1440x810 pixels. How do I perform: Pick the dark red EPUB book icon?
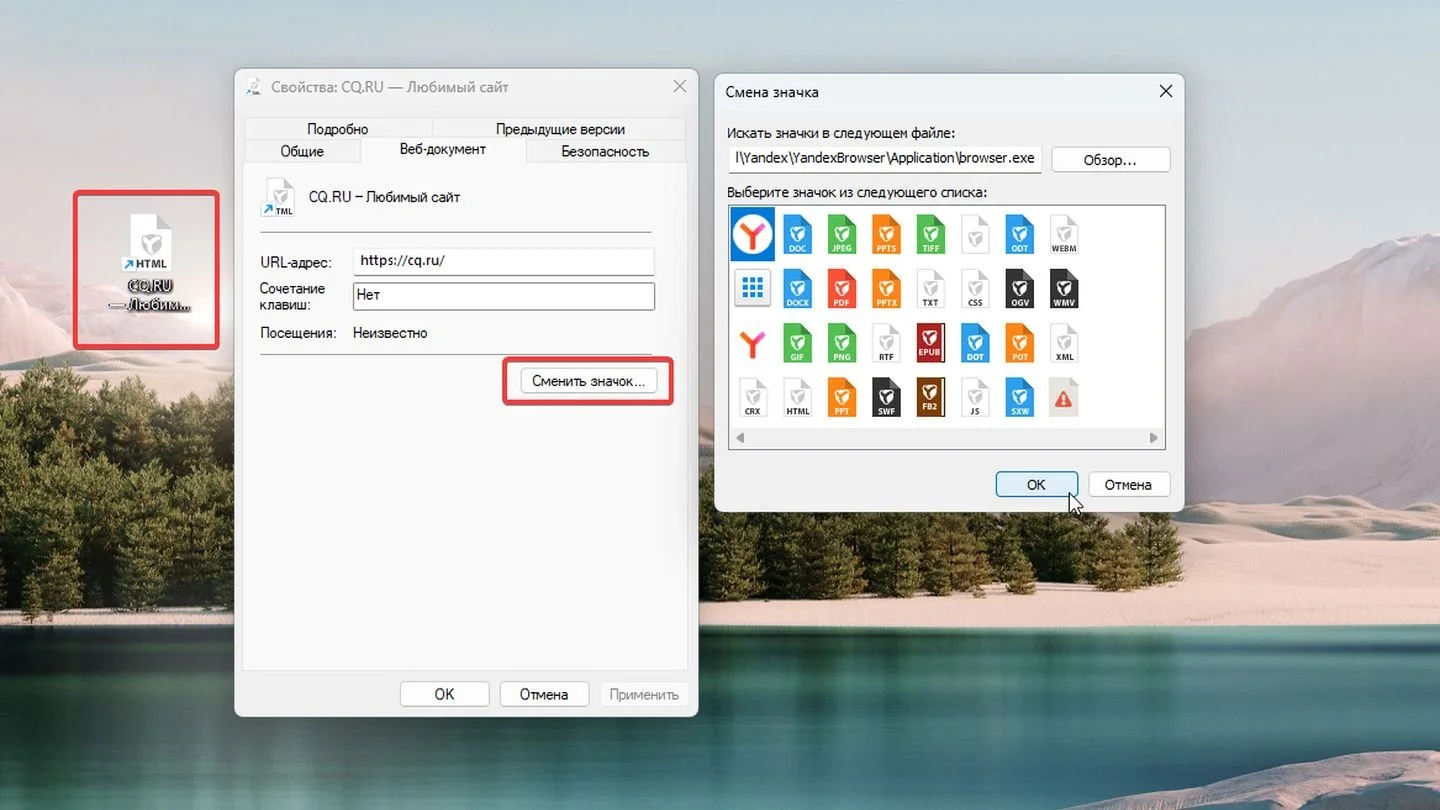930,343
